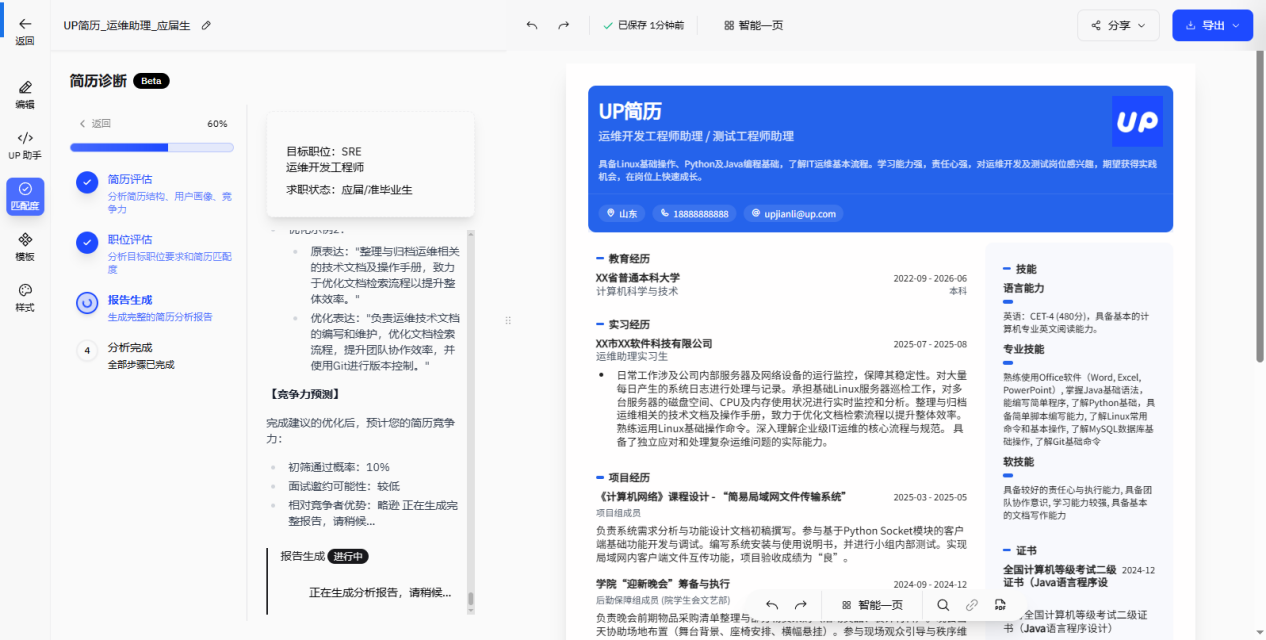The height and width of the screenshot is (640, 1266).
Task: Click the analysis report panel's vertical scrollbar
Action: (x=471, y=420)
